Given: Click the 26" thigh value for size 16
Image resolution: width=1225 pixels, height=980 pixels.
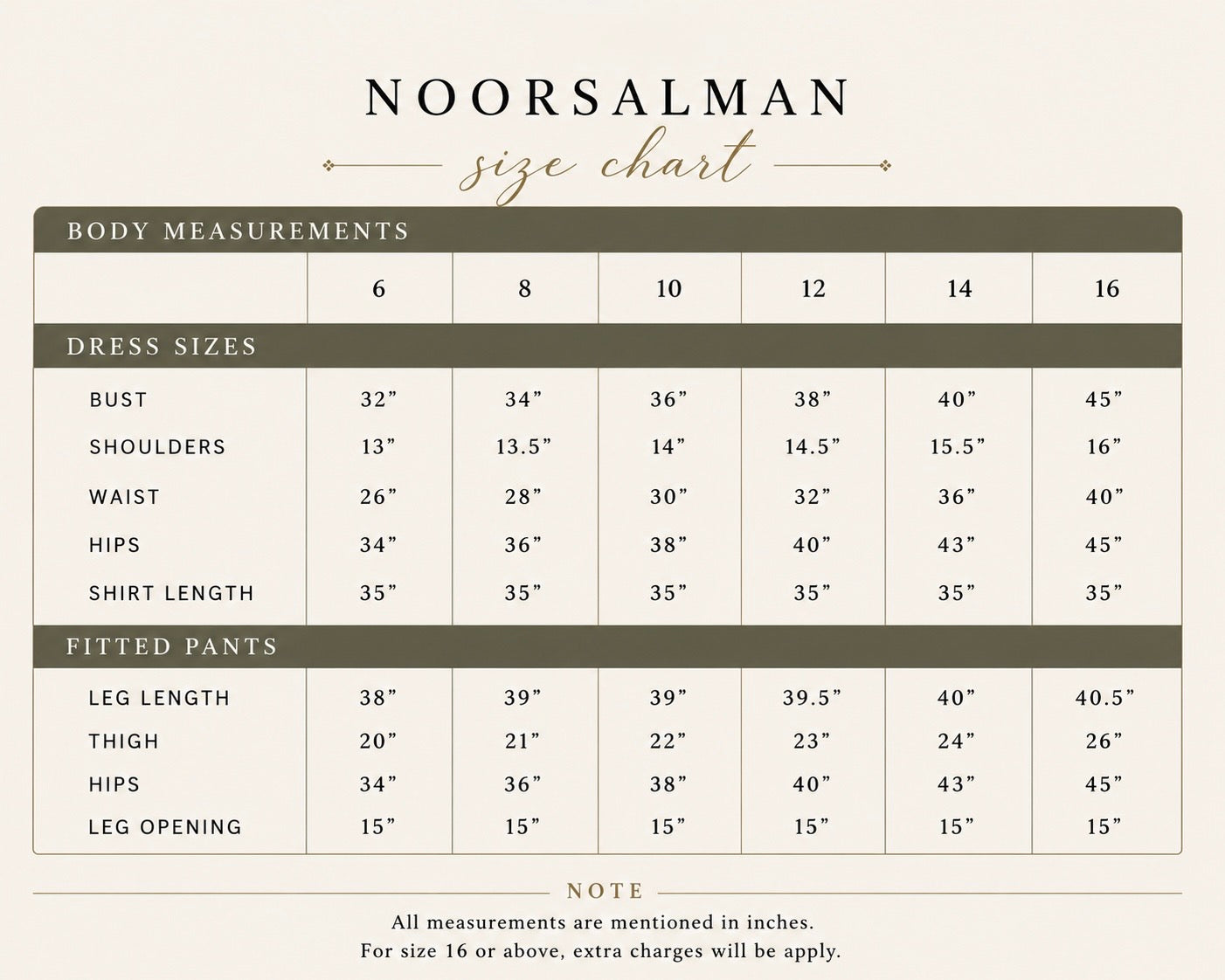Looking at the screenshot, I should click(1104, 741).
